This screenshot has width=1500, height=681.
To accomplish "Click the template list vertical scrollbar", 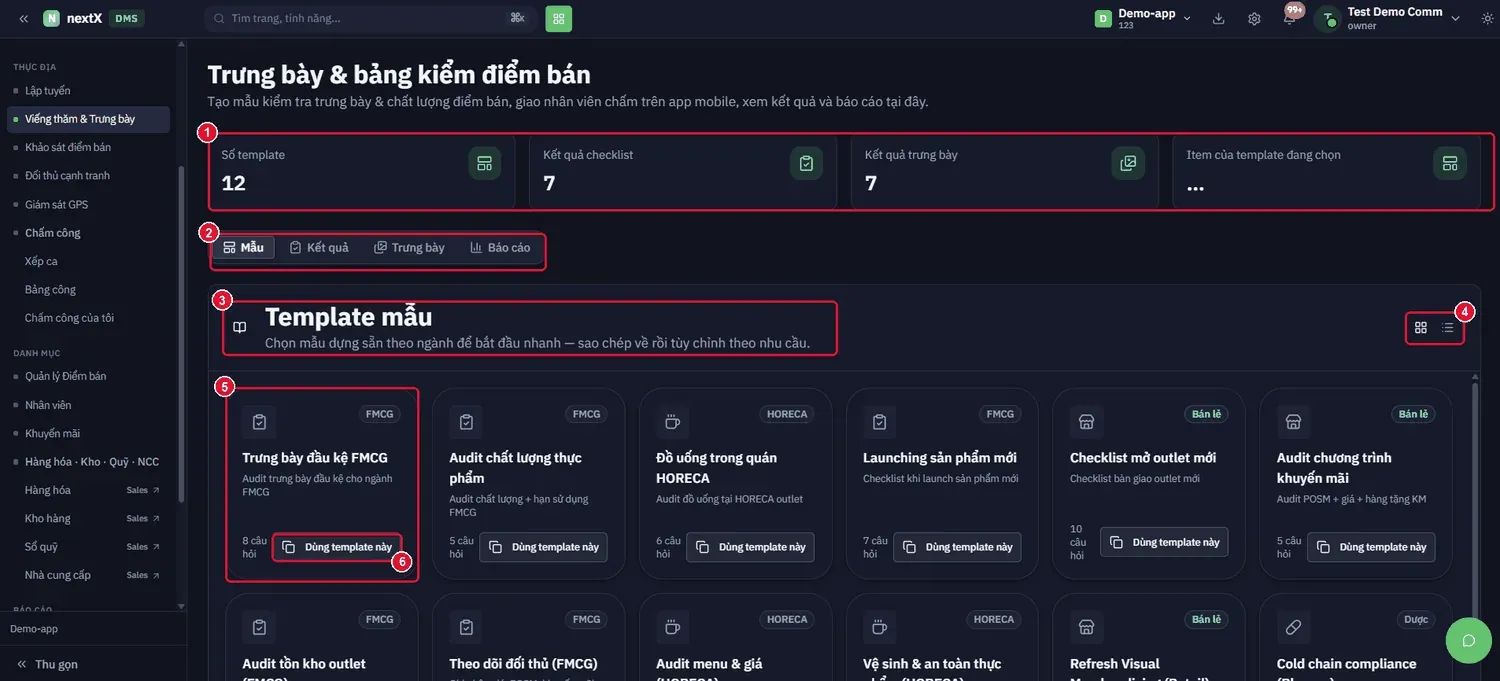I will click(1477, 500).
